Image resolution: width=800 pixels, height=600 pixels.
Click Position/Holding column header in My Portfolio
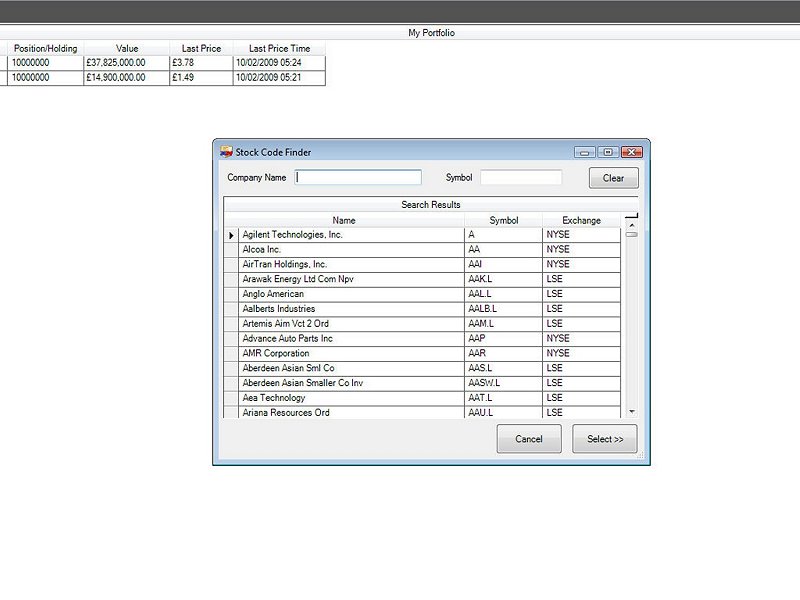coord(45,48)
